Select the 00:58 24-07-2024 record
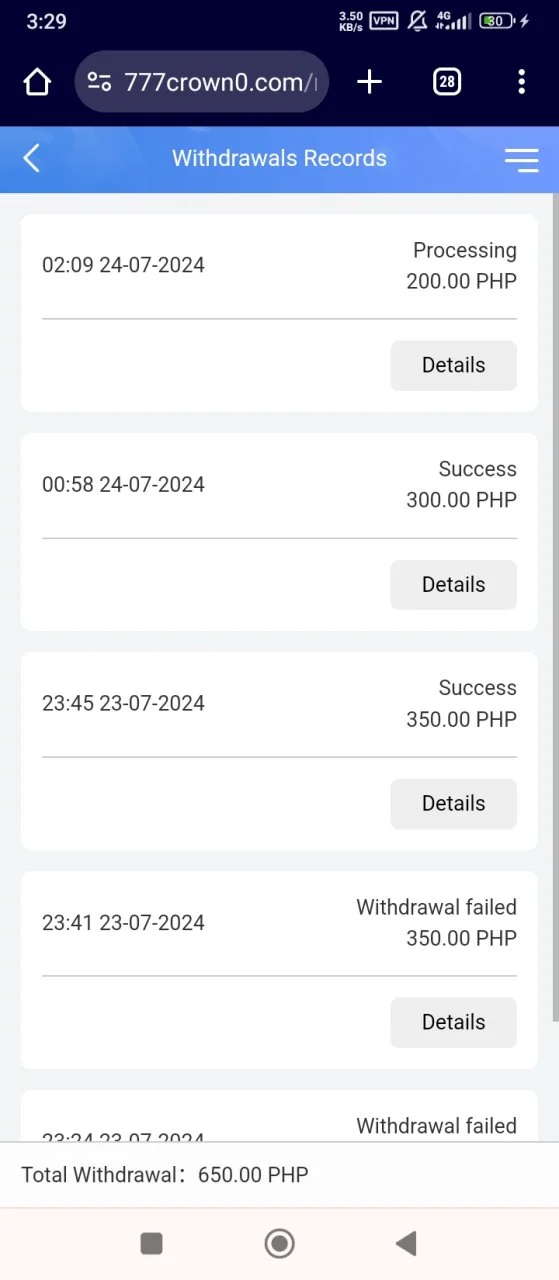The image size is (559, 1280). tap(279, 484)
